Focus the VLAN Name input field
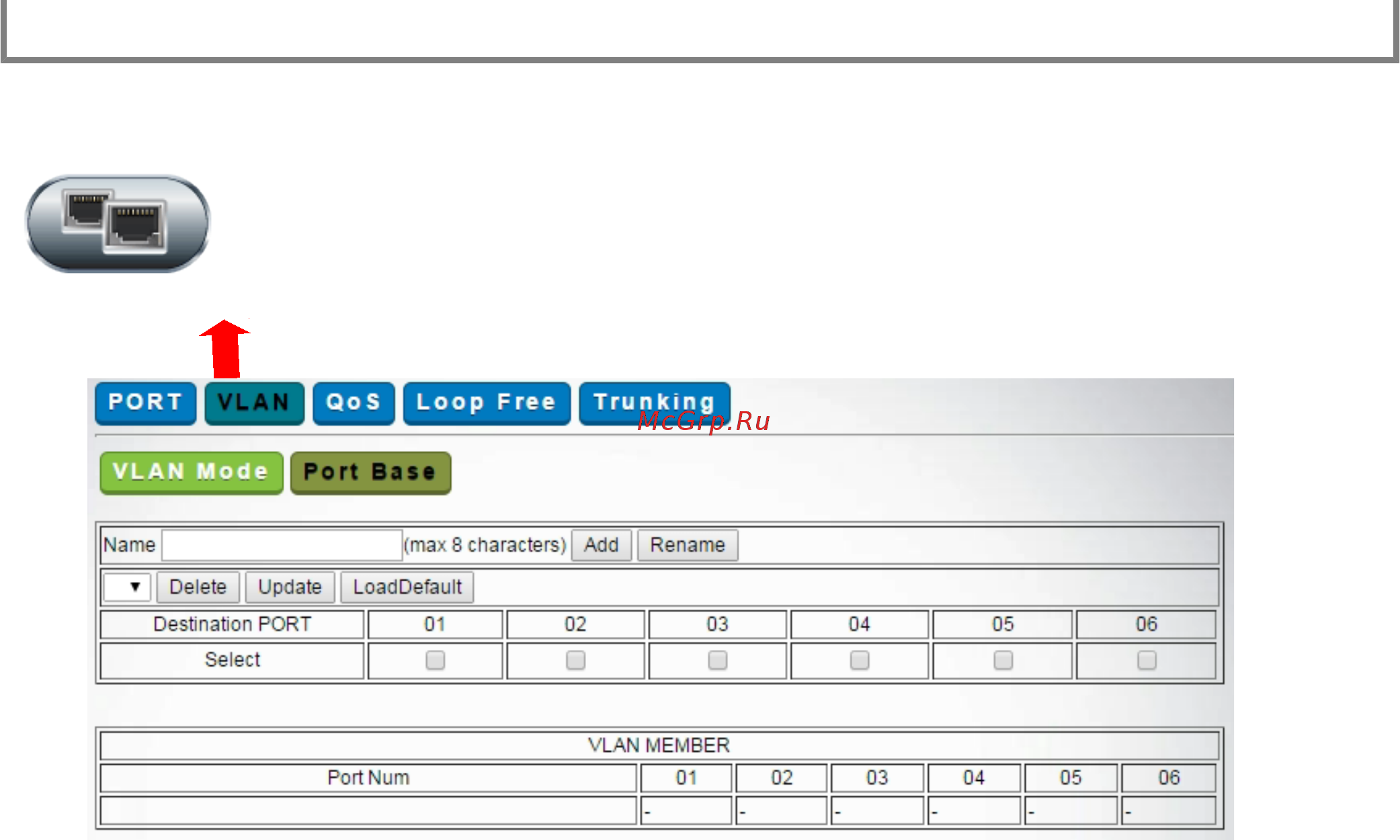Image resolution: width=1400 pixels, height=840 pixels. point(282,545)
